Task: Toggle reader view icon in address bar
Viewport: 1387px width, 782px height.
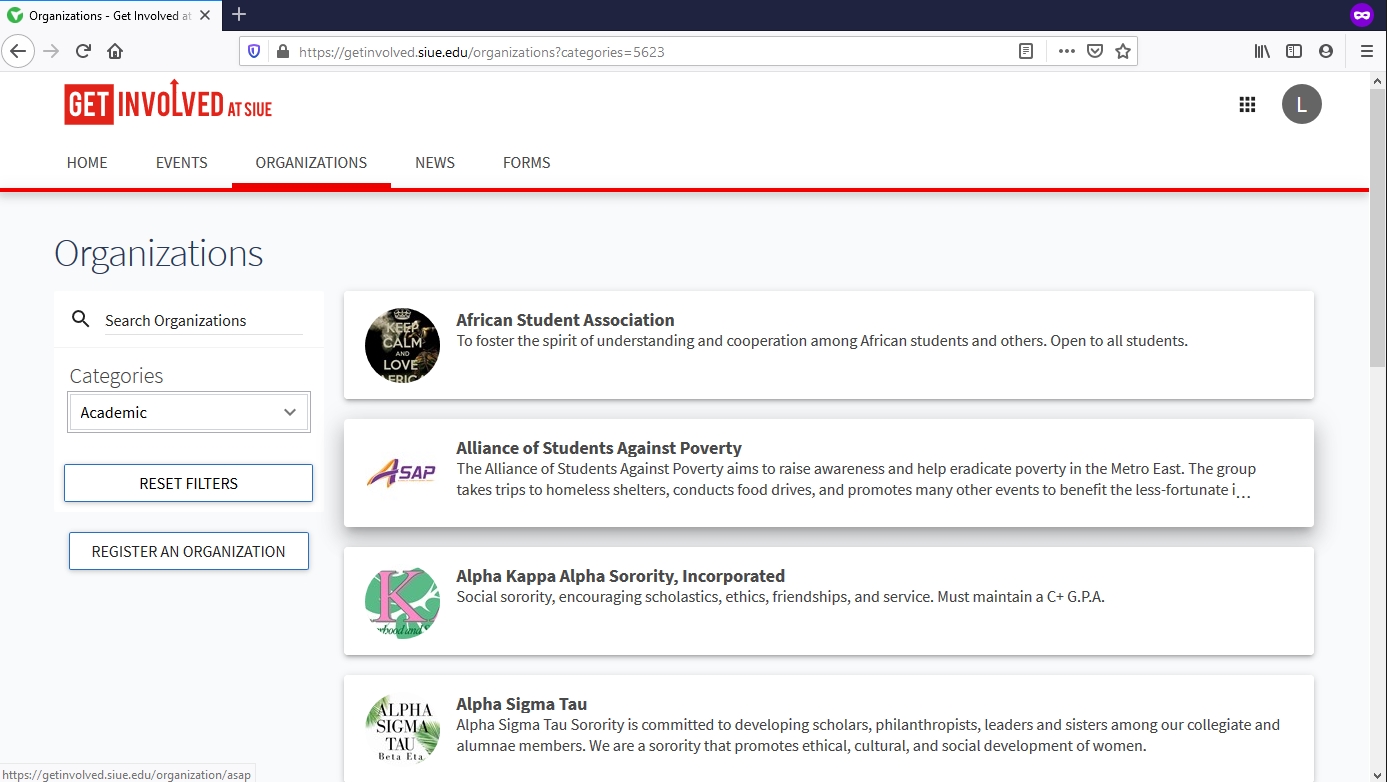Action: tap(1025, 52)
